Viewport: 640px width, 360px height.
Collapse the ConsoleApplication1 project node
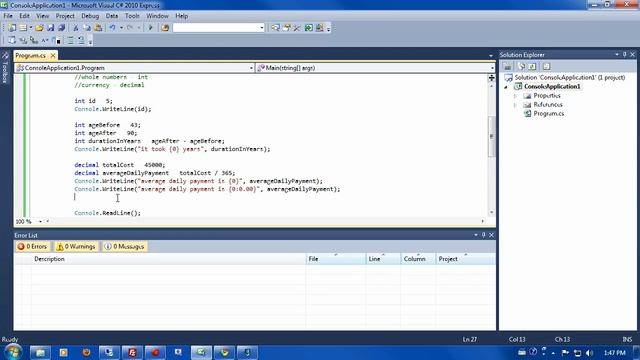point(506,87)
